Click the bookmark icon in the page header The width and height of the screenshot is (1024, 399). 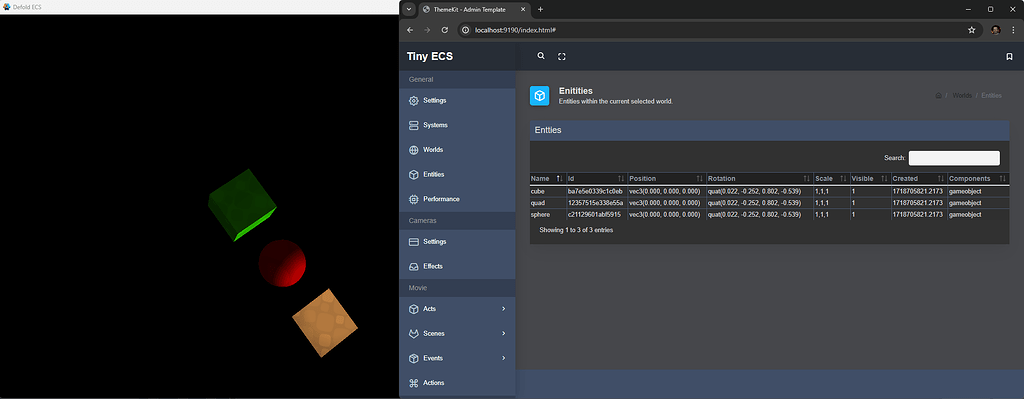(x=1009, y=57)
